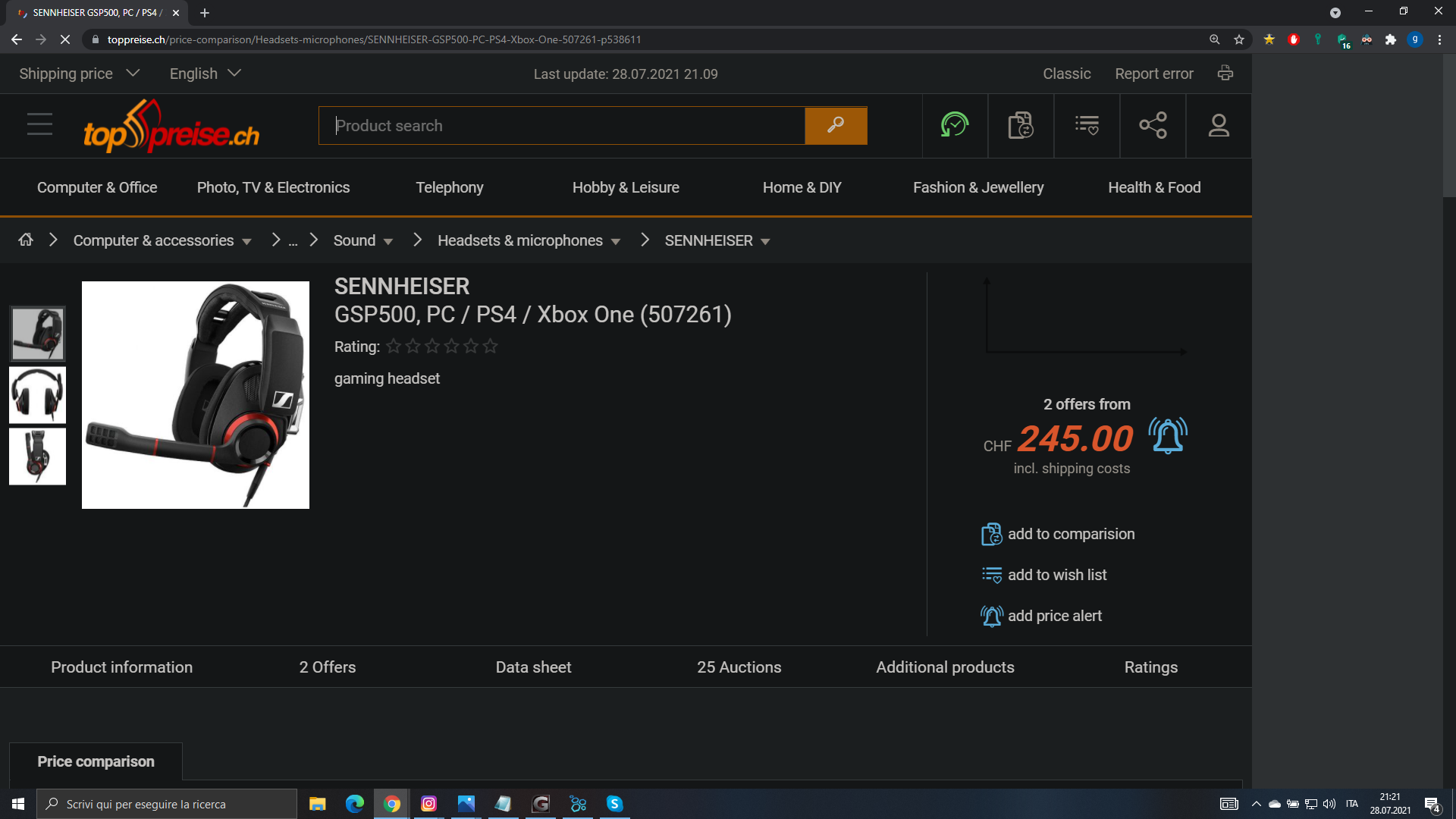Screen dimensions: 1456x819
Task: Go to home breadcrumb icon
Action: point(26,240)
